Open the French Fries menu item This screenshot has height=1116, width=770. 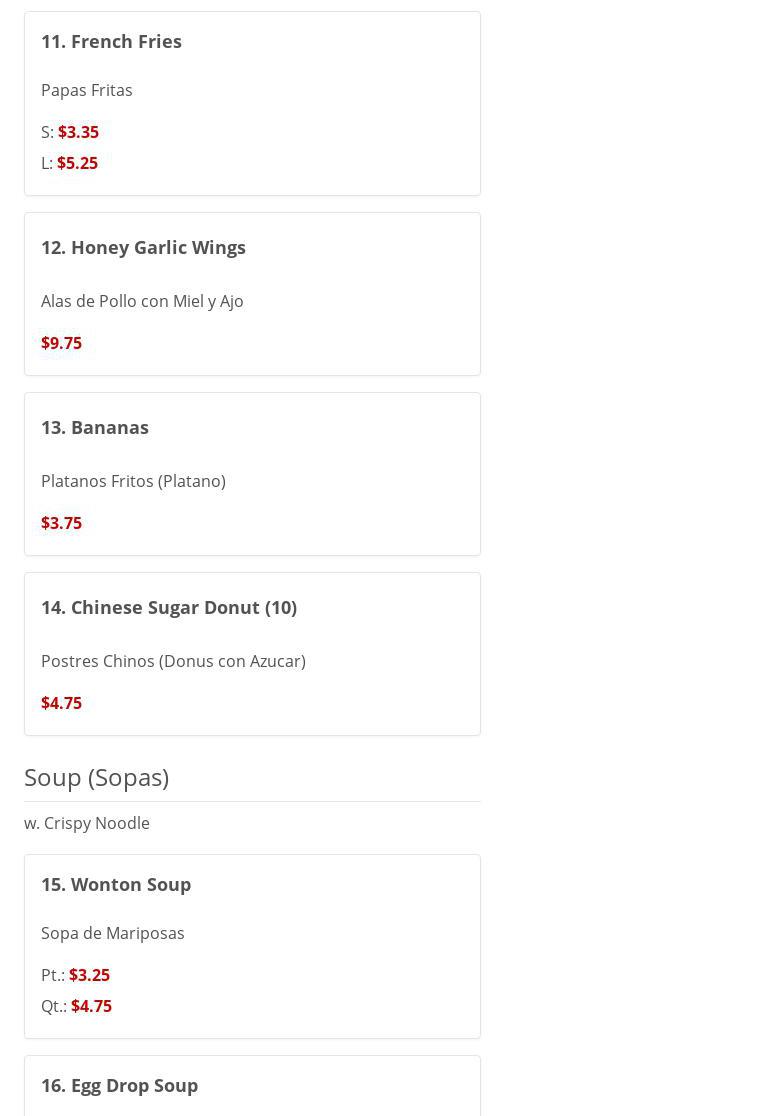click(111, 41)
